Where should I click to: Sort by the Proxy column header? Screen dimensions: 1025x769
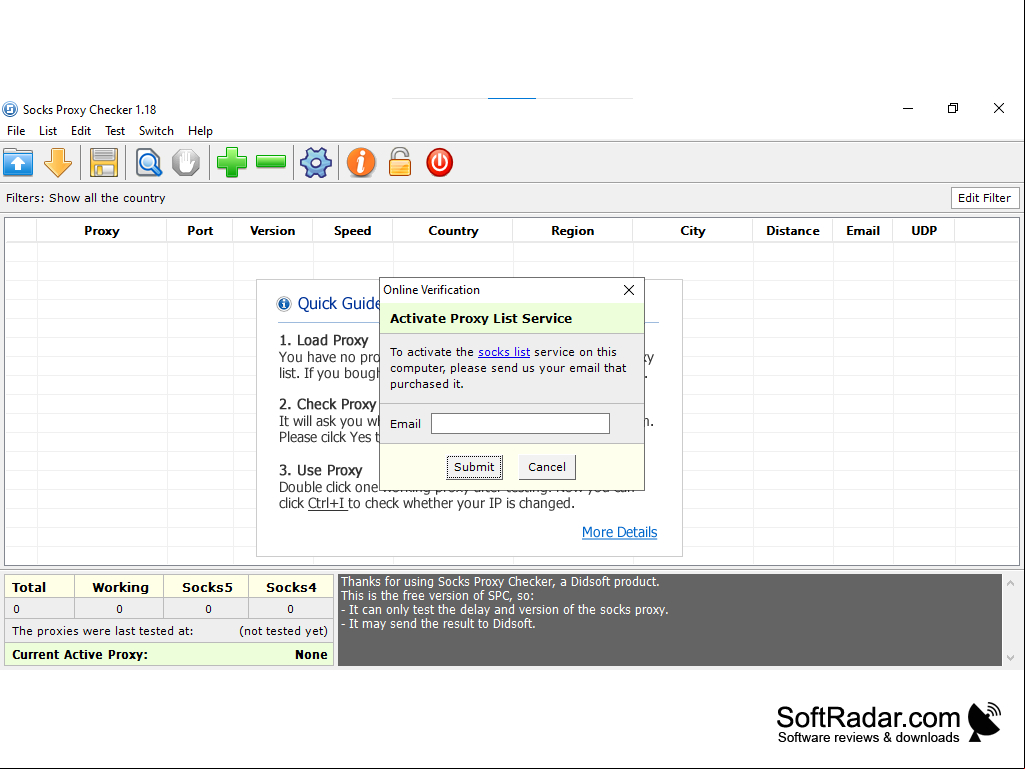coord(101,231)
